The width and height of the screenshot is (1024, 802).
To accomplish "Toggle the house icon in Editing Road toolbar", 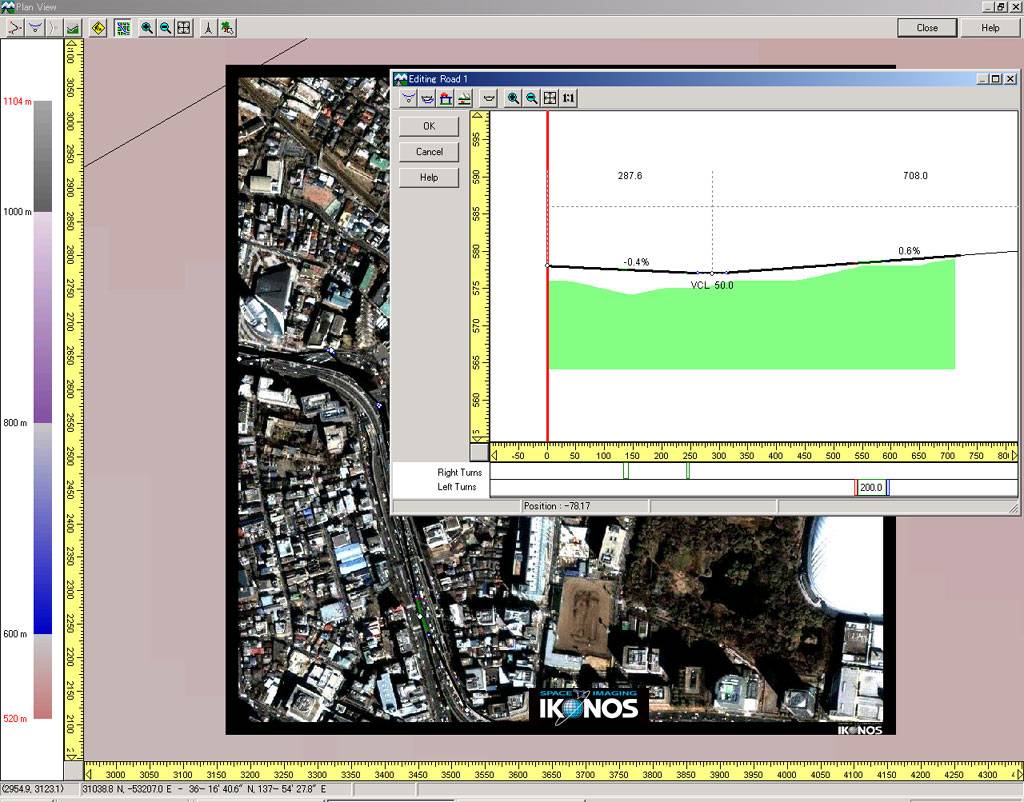I will [x=446, y=98].
